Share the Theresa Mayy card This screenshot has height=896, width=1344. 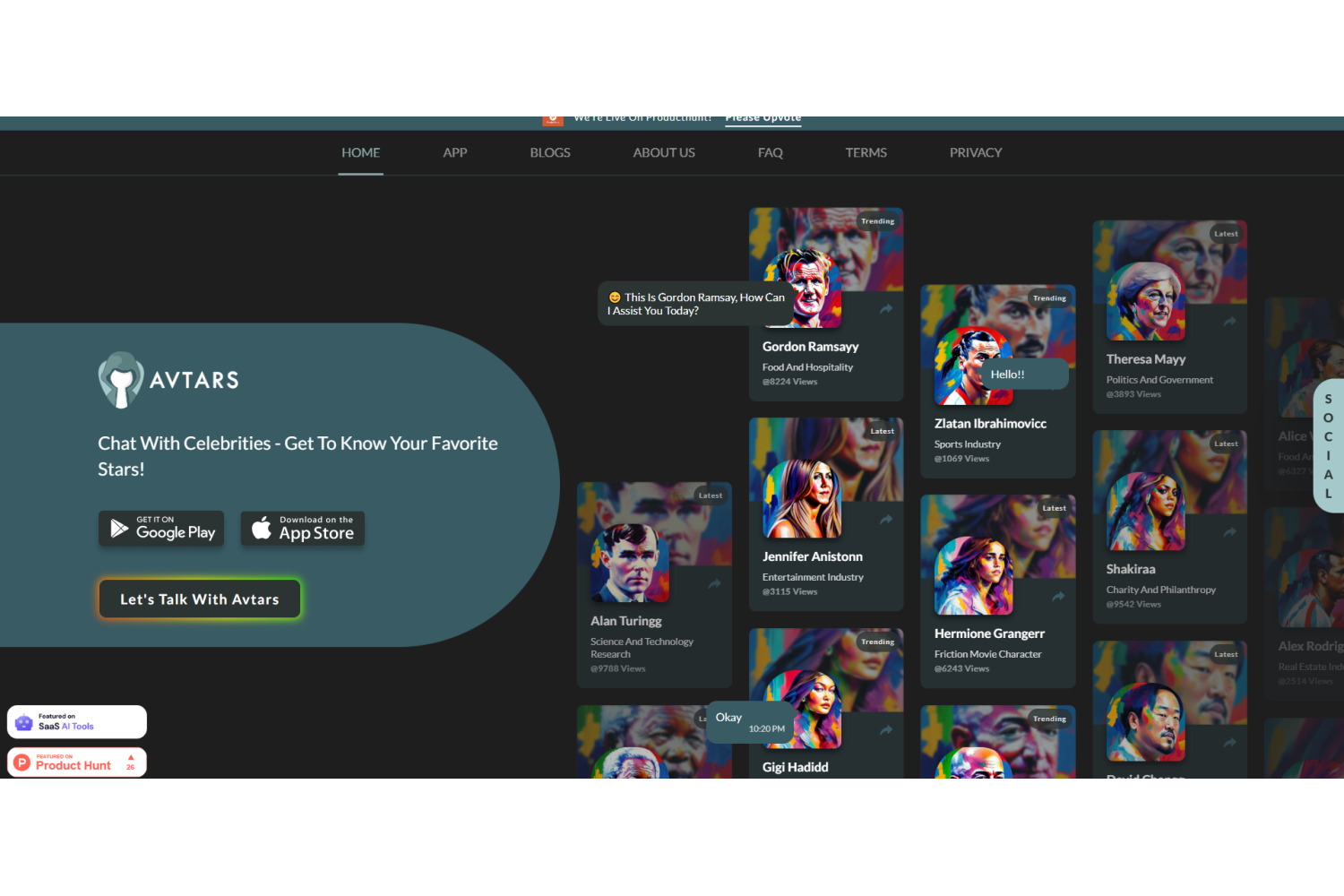coord(1230,322)
